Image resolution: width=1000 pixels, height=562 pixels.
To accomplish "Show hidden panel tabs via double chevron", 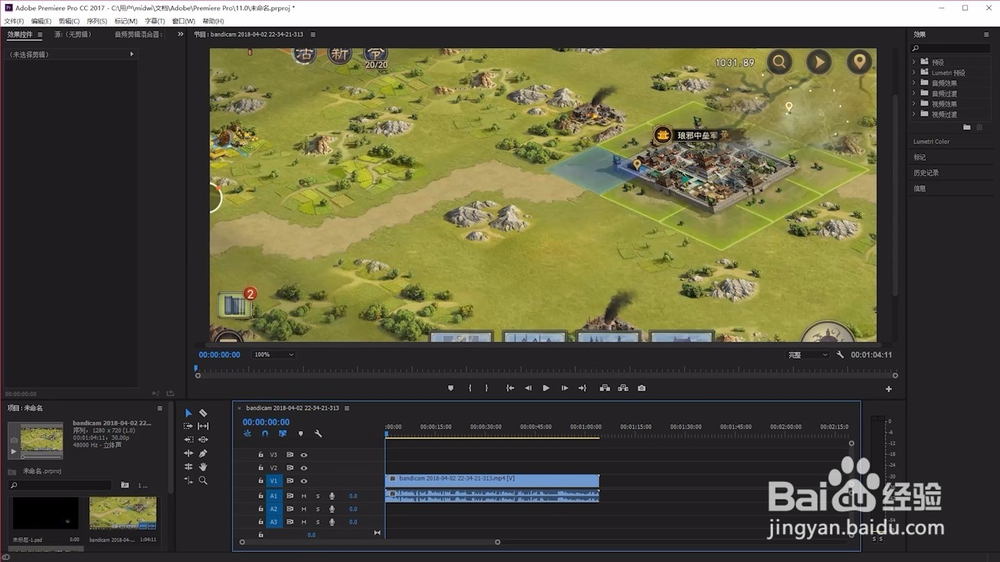I will point(180,34).
